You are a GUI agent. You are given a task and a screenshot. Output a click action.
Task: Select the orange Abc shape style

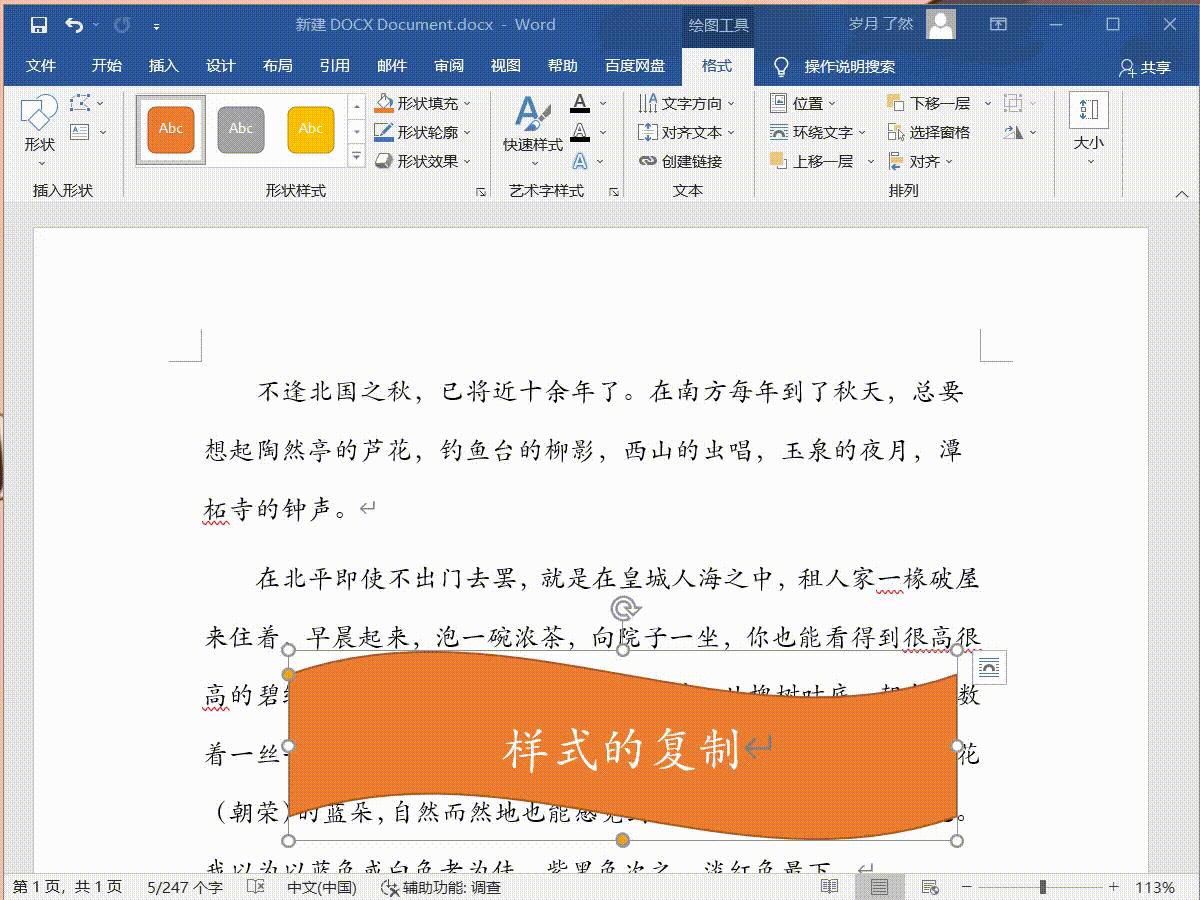pyautogui.click(x=168, y=128)
